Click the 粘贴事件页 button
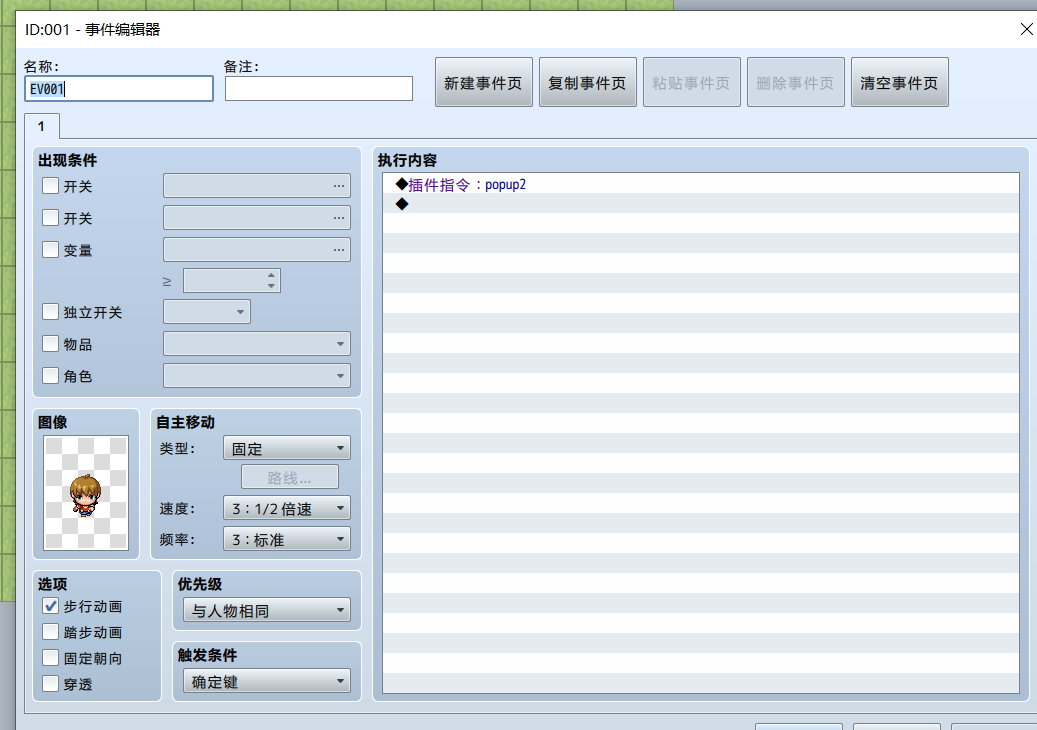This screenshot has width=1037, height=730. pyautogui.click(x=692, y=83)
